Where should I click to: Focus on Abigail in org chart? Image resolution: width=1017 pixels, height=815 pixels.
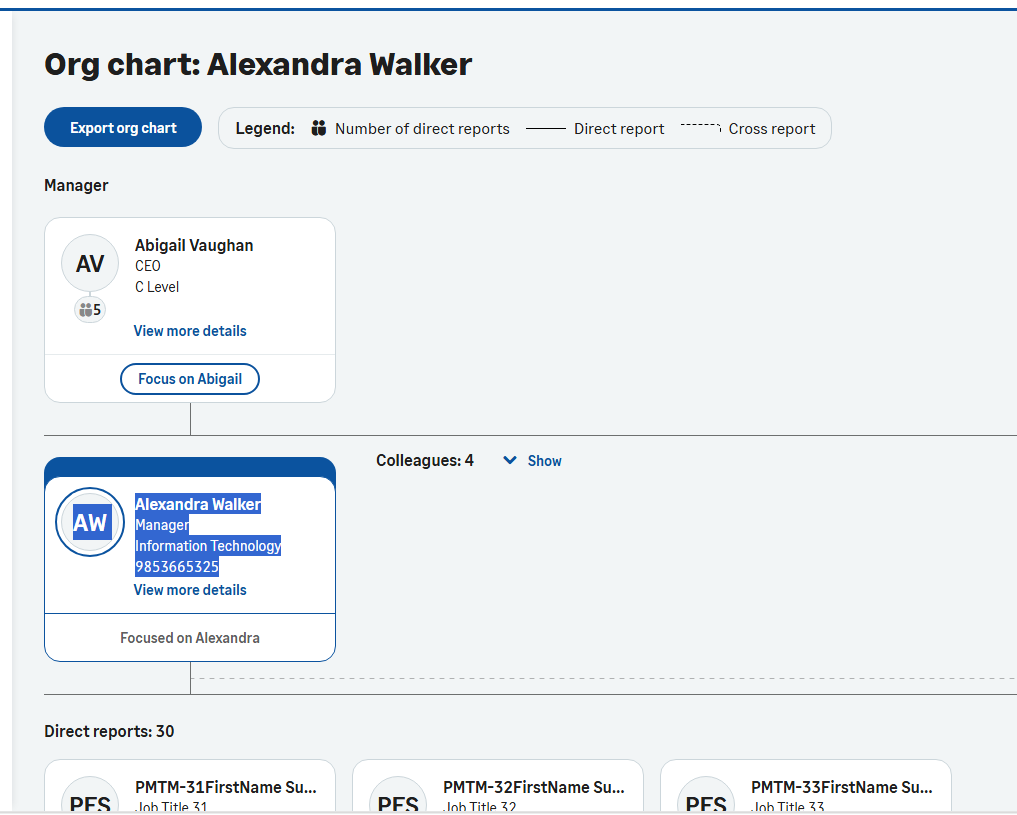[189, 379]
